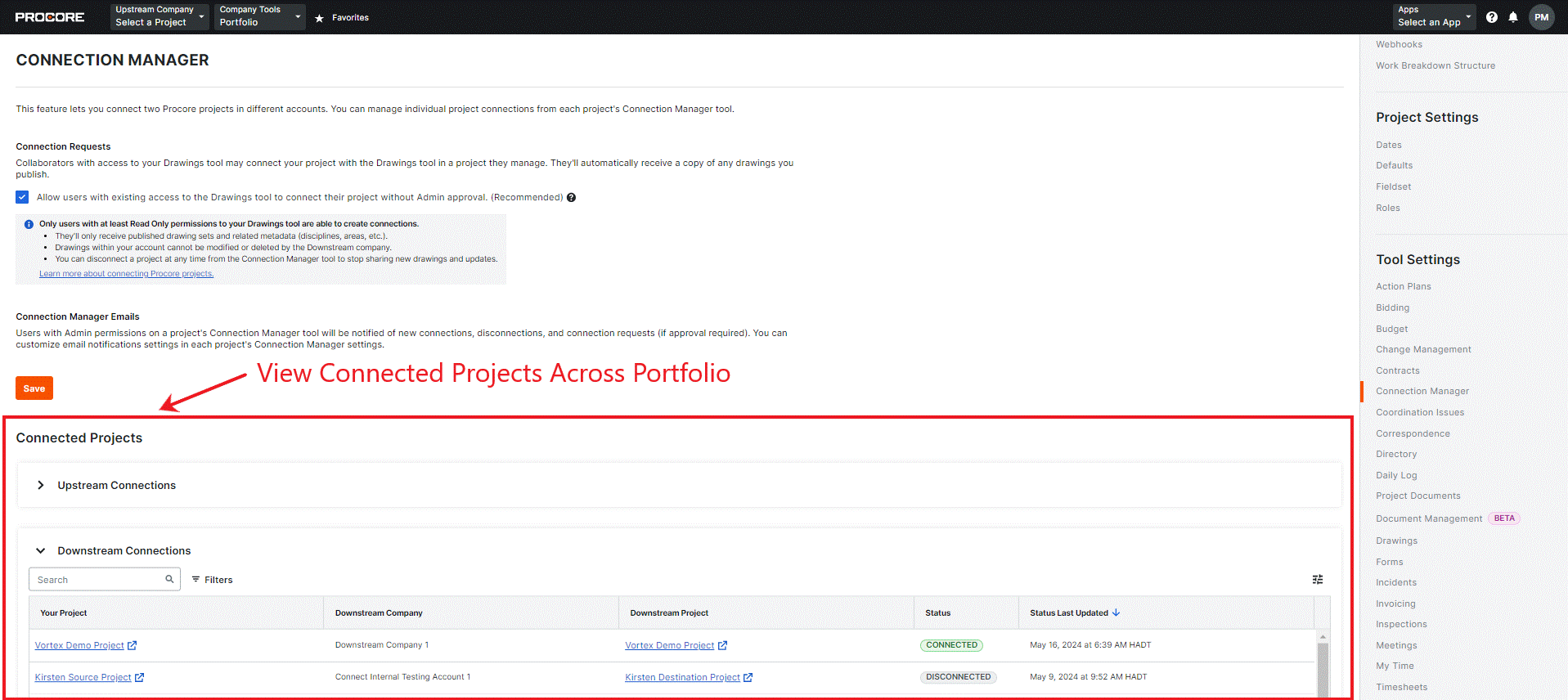Open Fieldset under Project Settings
Screen dimensions: 1568x700
(1393, 186)
